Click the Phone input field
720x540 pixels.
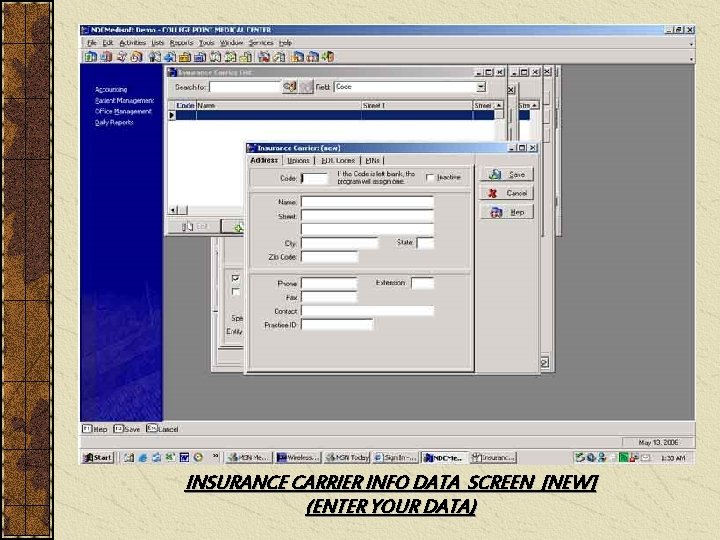pos(329,283)
